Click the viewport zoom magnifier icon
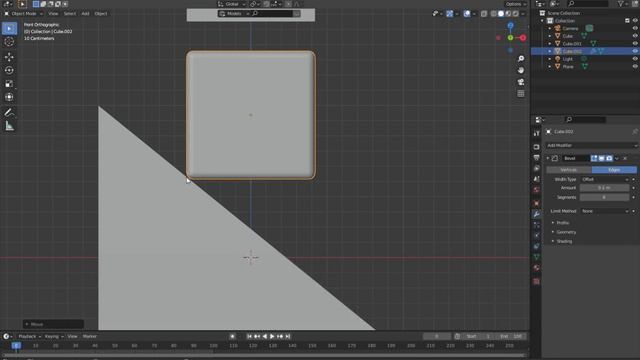This screenshot has height=360, width=640. pos(521,59)
